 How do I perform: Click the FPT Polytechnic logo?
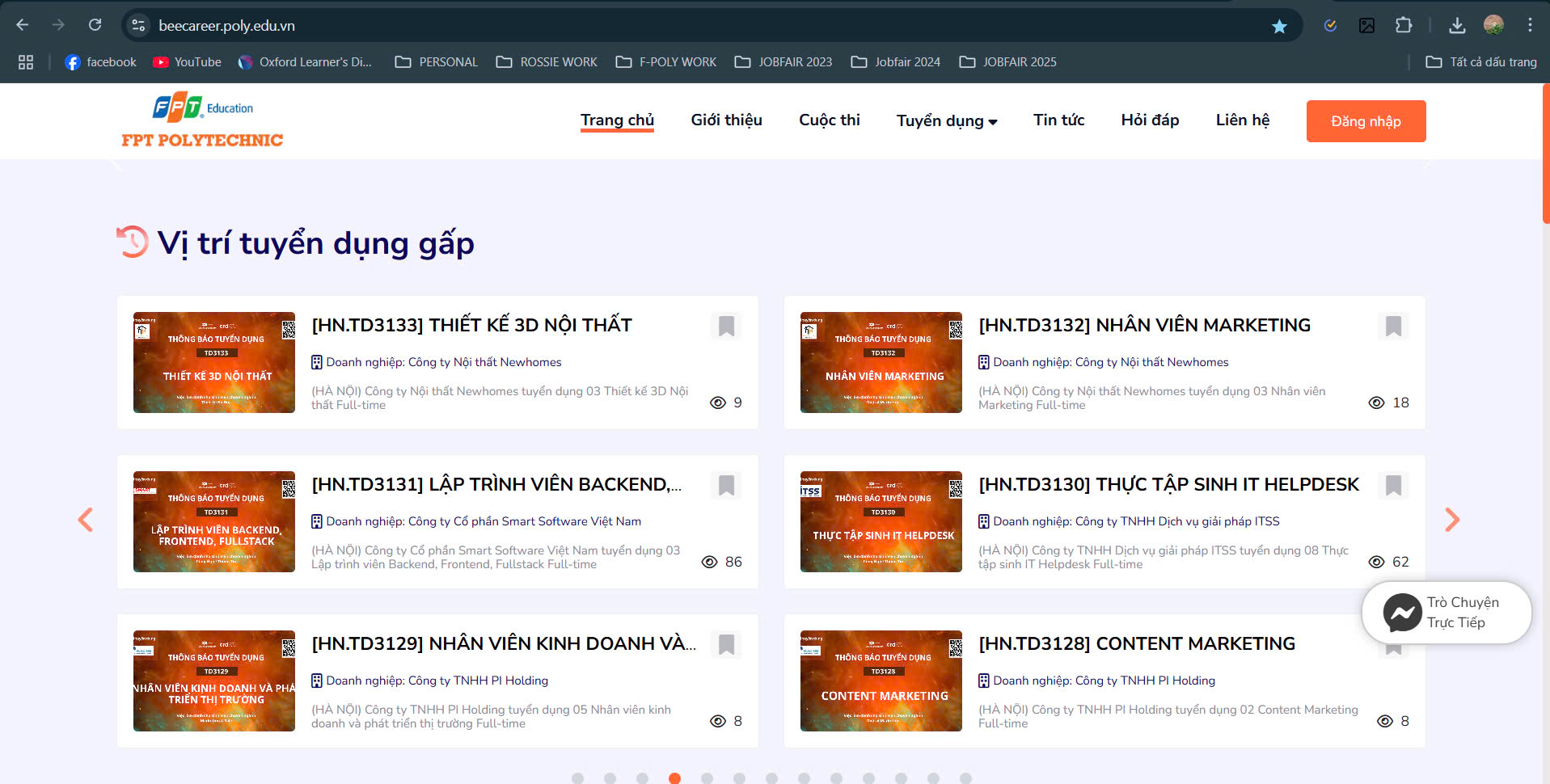pos(202,120)
